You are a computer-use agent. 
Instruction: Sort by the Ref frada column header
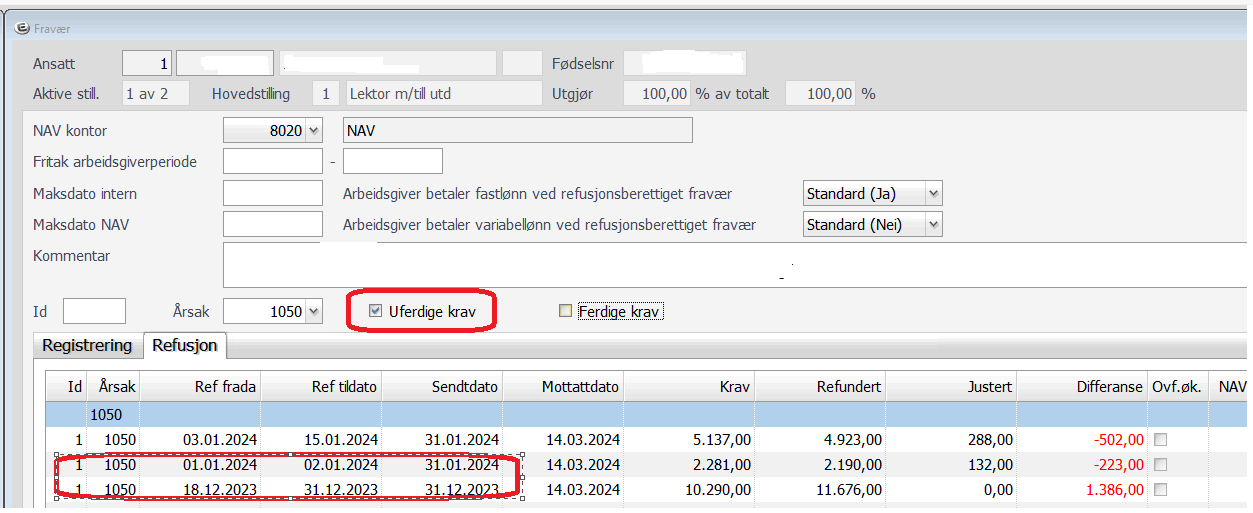tap(201, 387)
